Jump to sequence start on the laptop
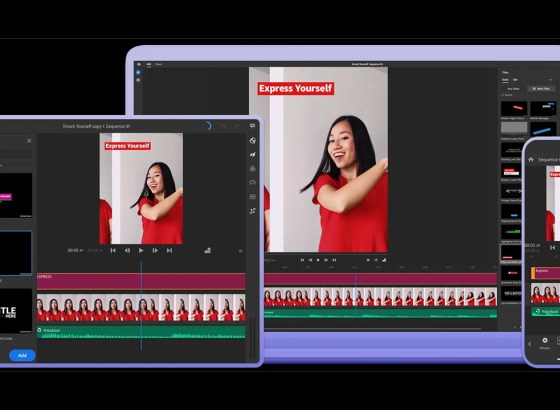The height and width of the screenshot is (410, 560). (x=302, y=260)
